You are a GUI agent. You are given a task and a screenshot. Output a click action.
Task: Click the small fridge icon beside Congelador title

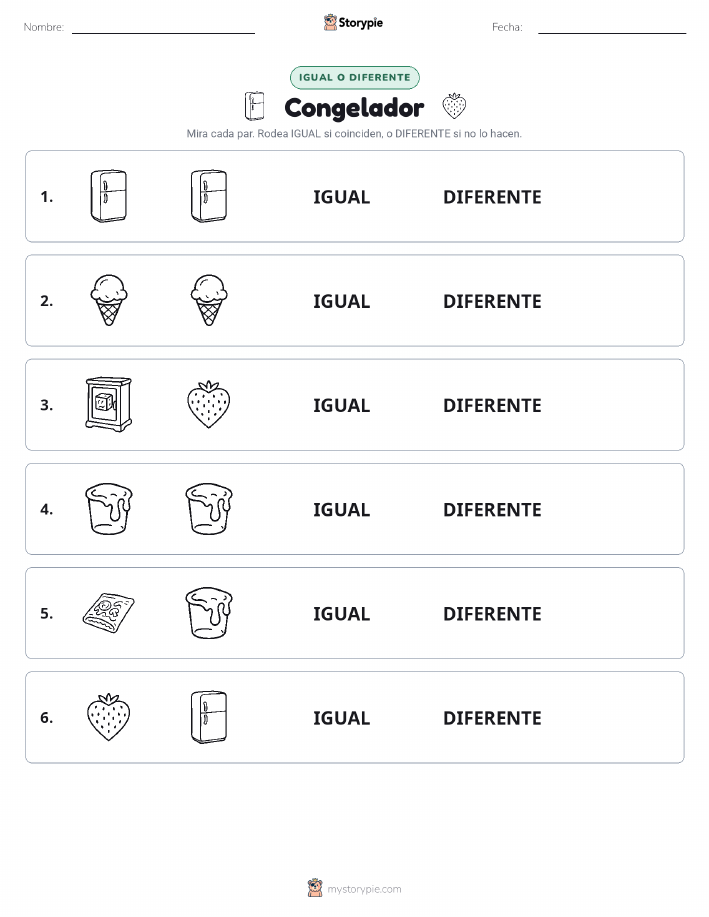click(x=254, y=106)
